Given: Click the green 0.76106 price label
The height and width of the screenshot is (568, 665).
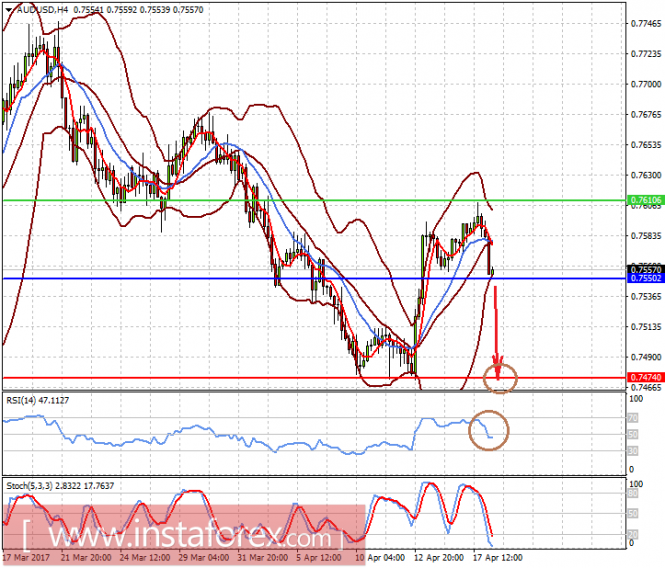Looking at the screenshot, I should pyautogui.click(x=645, y=200).
